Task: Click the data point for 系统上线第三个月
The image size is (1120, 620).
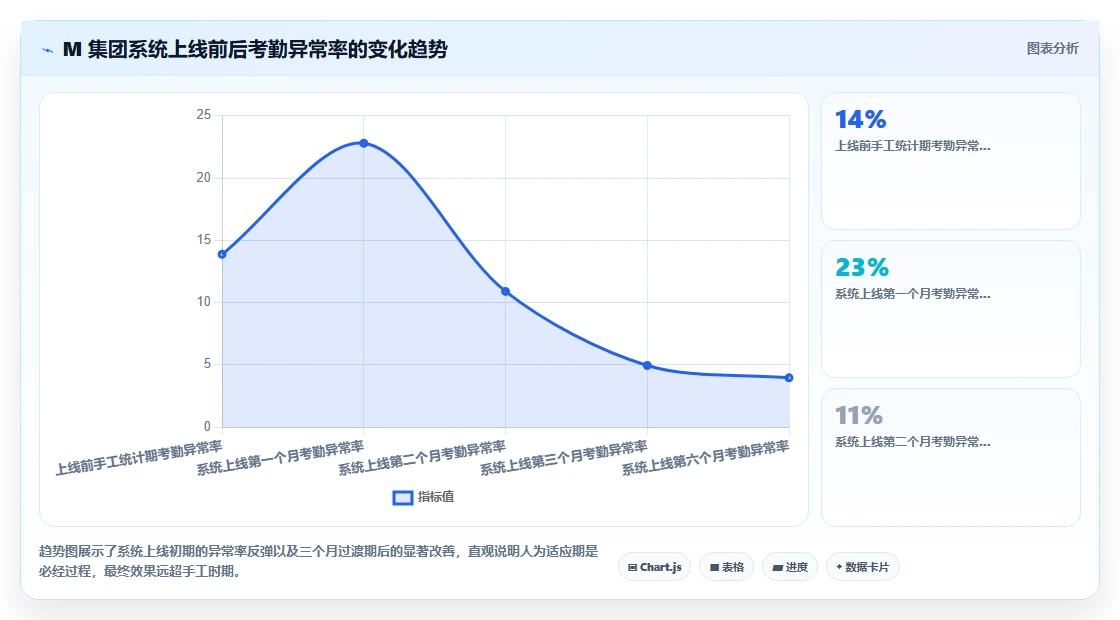Action: click(x=647, y=366)
